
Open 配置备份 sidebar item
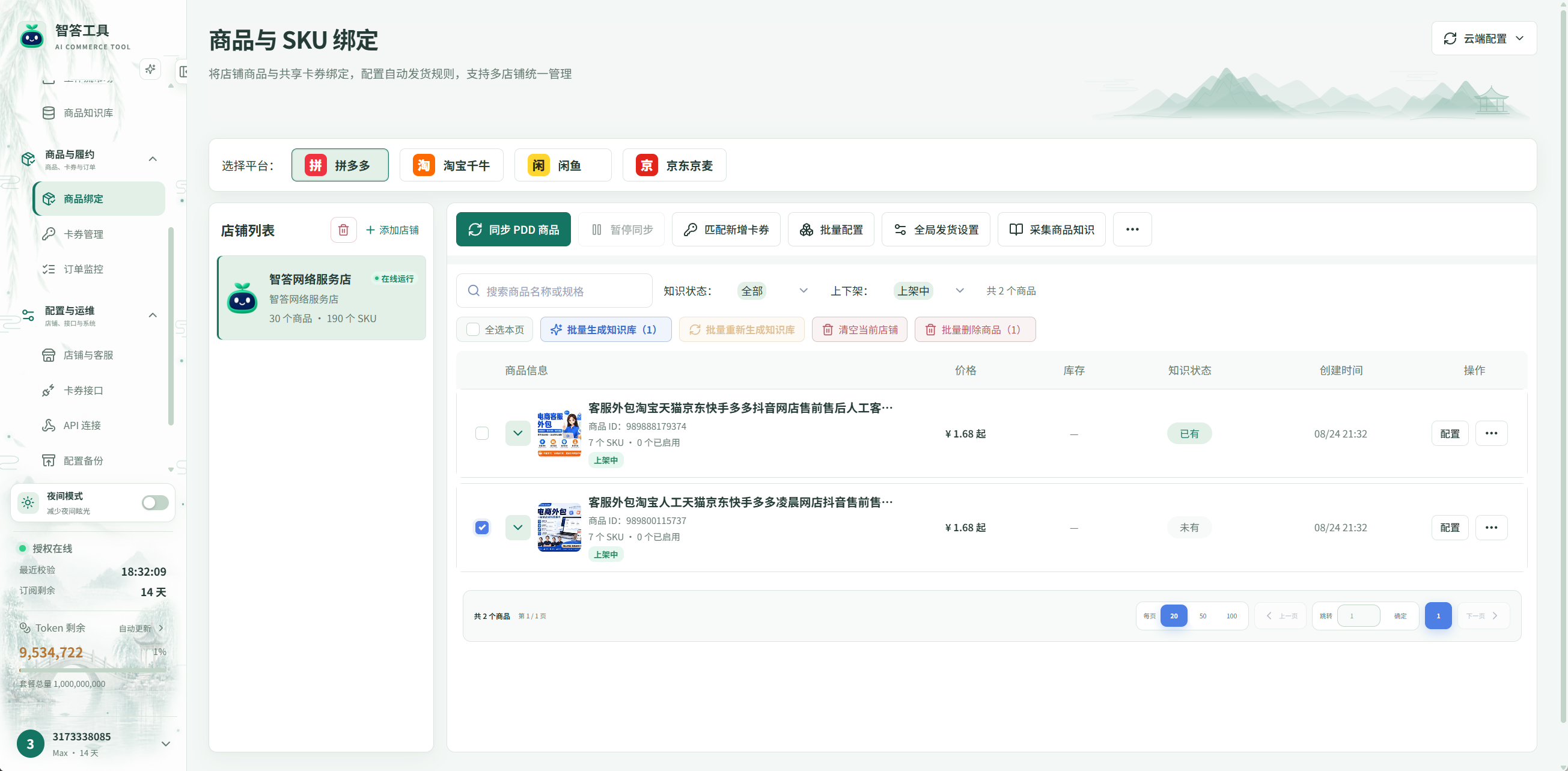(x=84, y=461)
